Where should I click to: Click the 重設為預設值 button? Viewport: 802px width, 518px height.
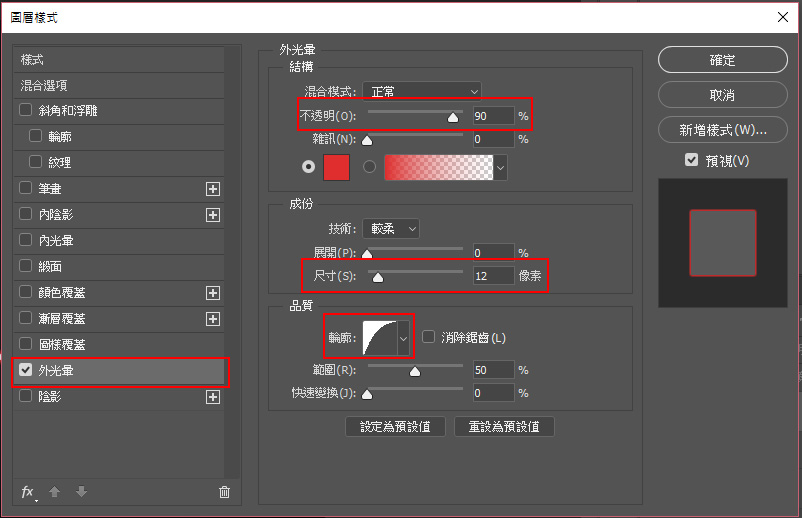[504, 426]
